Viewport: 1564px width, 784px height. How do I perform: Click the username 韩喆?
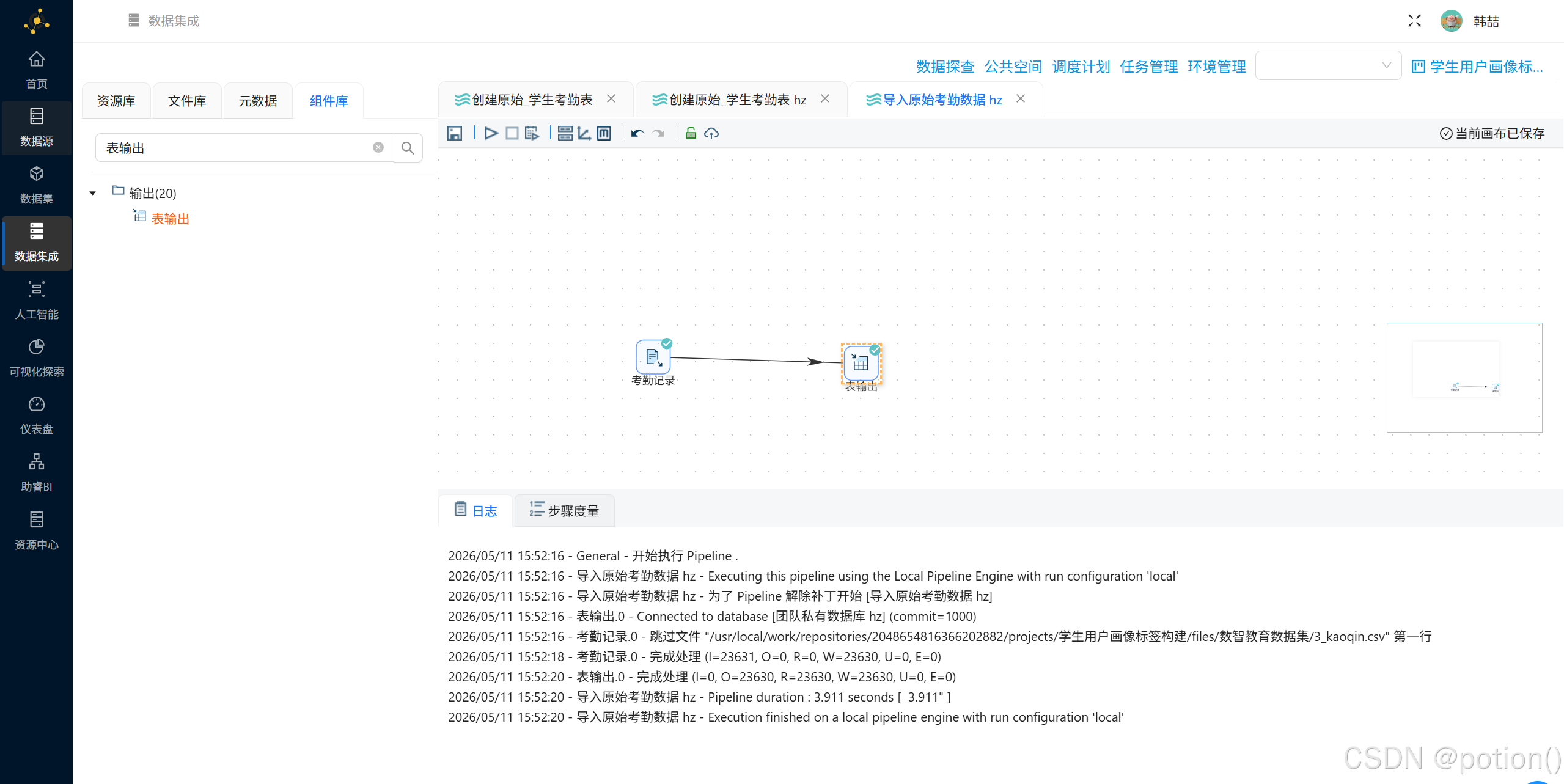tap(1486, 21)
